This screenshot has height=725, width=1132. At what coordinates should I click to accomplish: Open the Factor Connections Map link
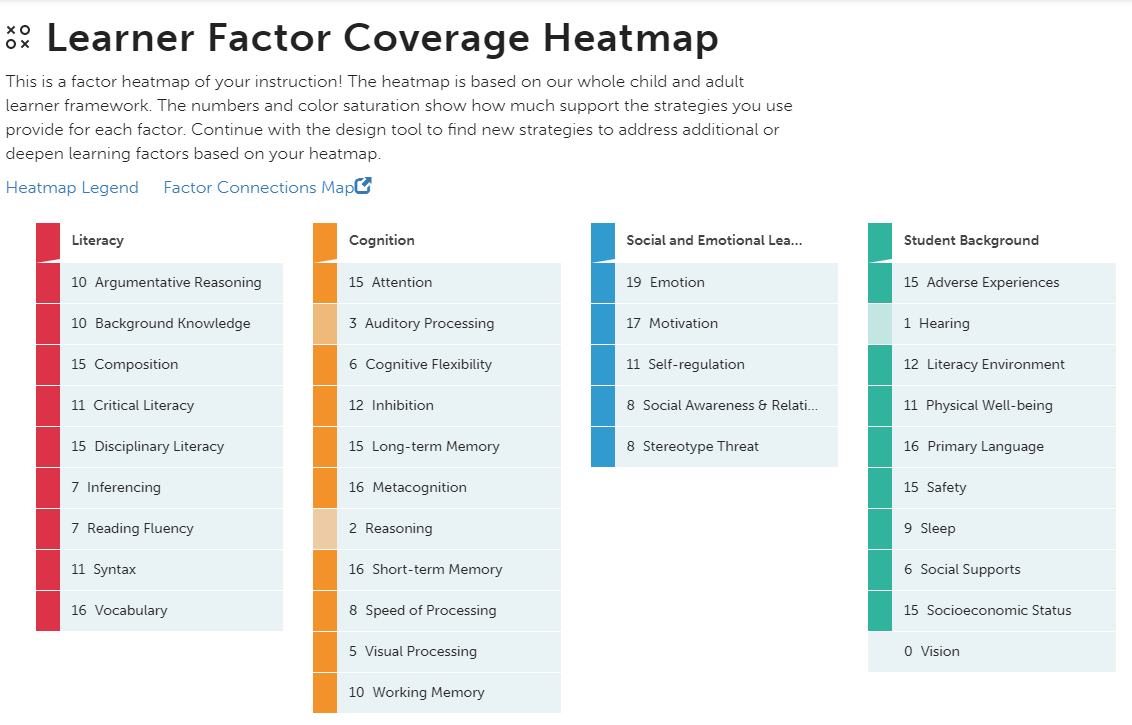point(258,188)
